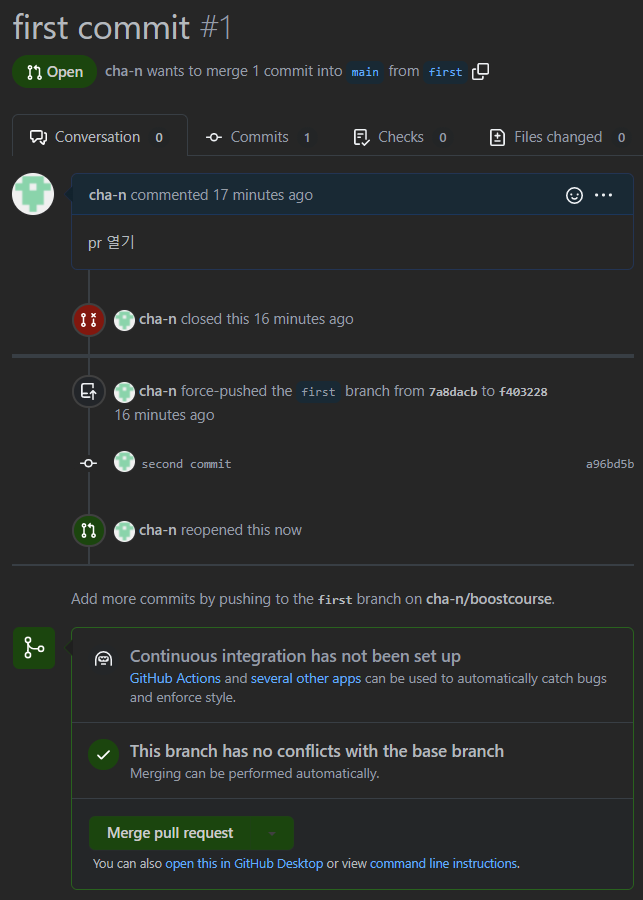Open the first branch label in force-push event
643x900 pixels.
coord(319,392)
